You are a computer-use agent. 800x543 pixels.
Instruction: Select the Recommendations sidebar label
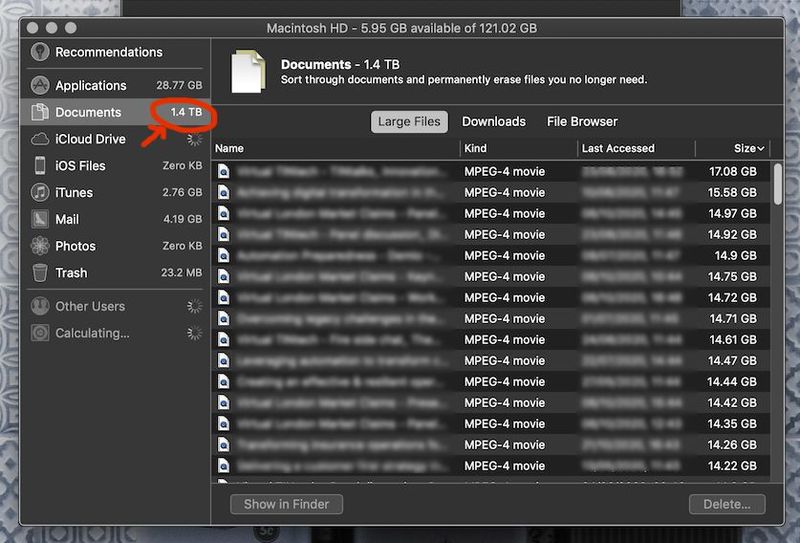coord(109,52)
